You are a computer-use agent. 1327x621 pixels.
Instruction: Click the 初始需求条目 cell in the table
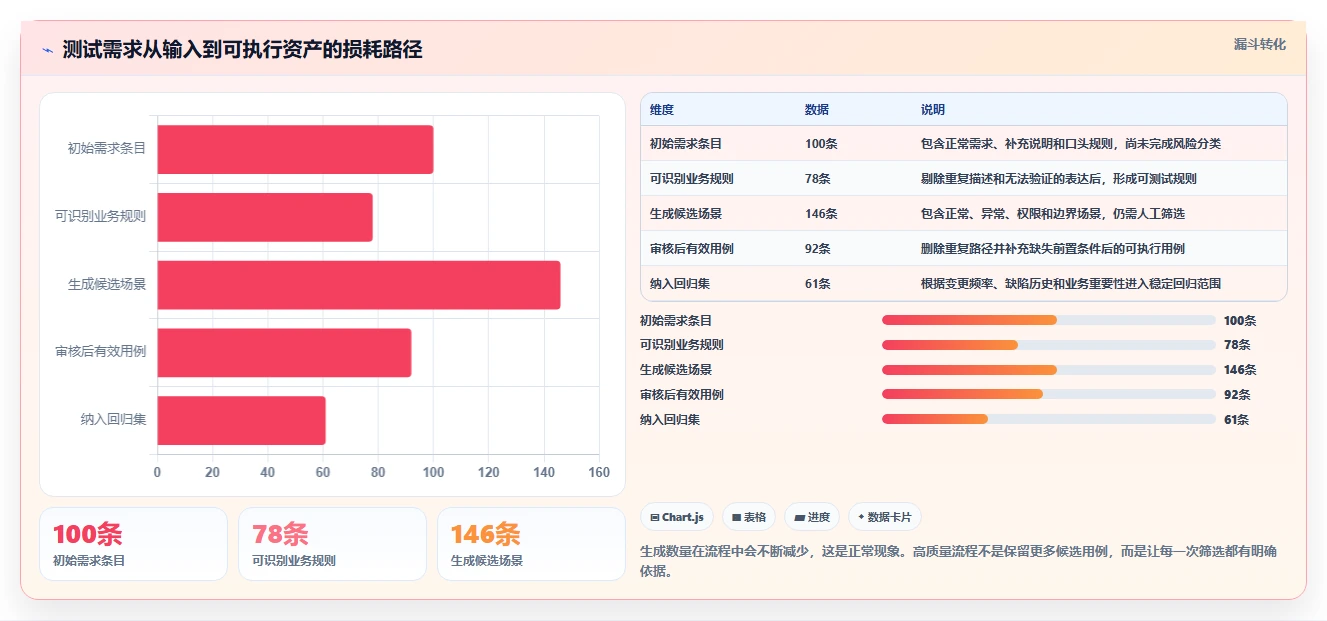coord(686,144)
